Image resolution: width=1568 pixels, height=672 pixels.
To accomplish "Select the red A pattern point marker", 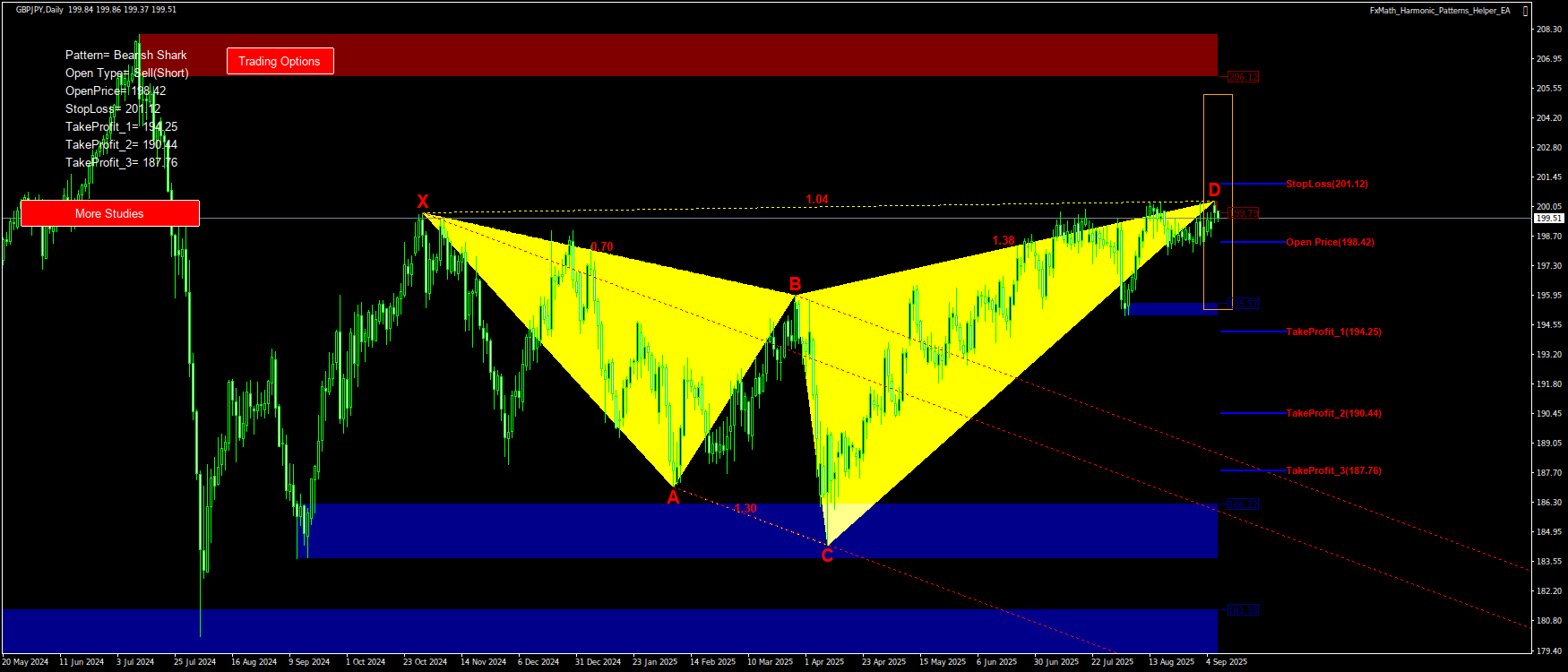I will point(673,498).
